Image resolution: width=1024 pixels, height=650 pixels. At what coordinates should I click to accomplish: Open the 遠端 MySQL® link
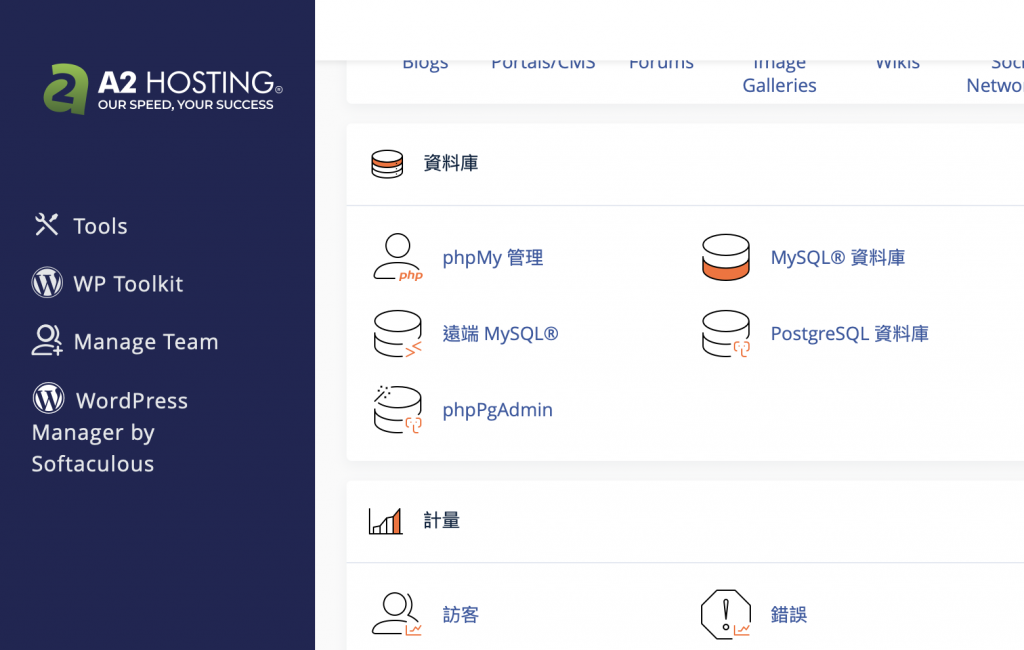point(500,334)
